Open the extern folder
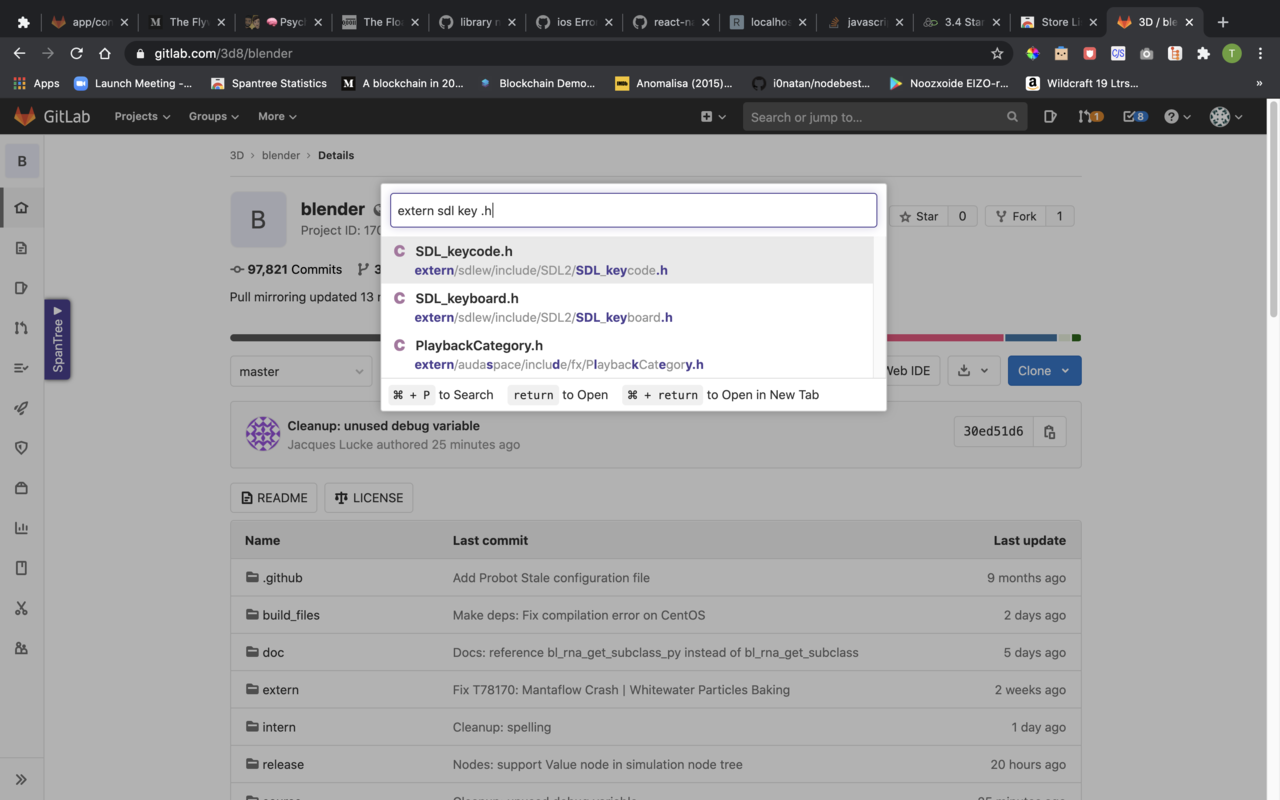The image size is (1280, 800). click(x=280, y=690)
